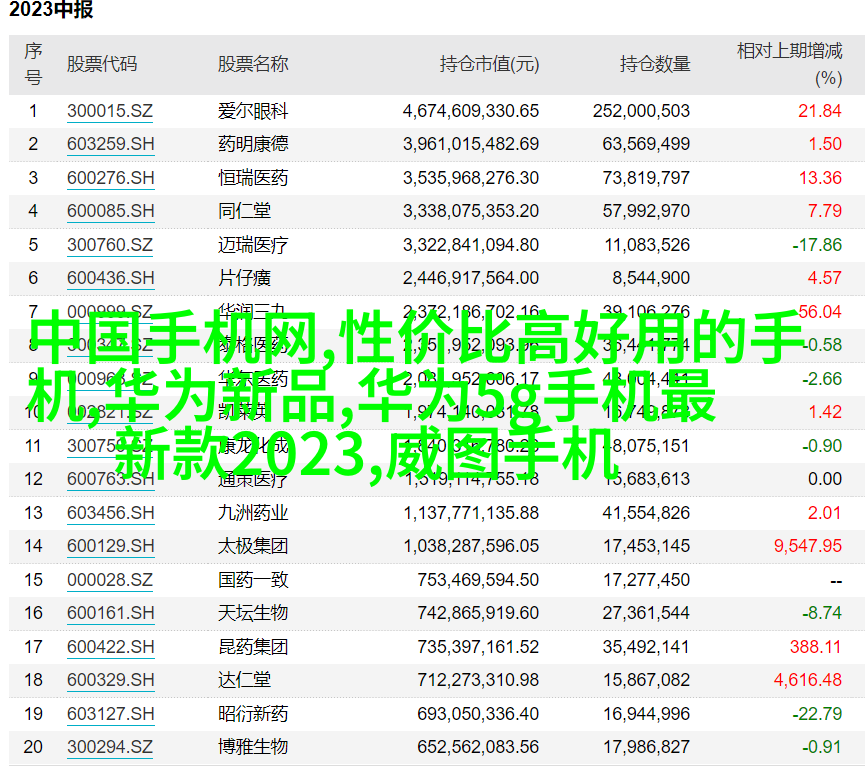Select stock name 迈瑞医疗
Image resolution: width=865 pixels, height=776 pixels.
coord(253,245)
